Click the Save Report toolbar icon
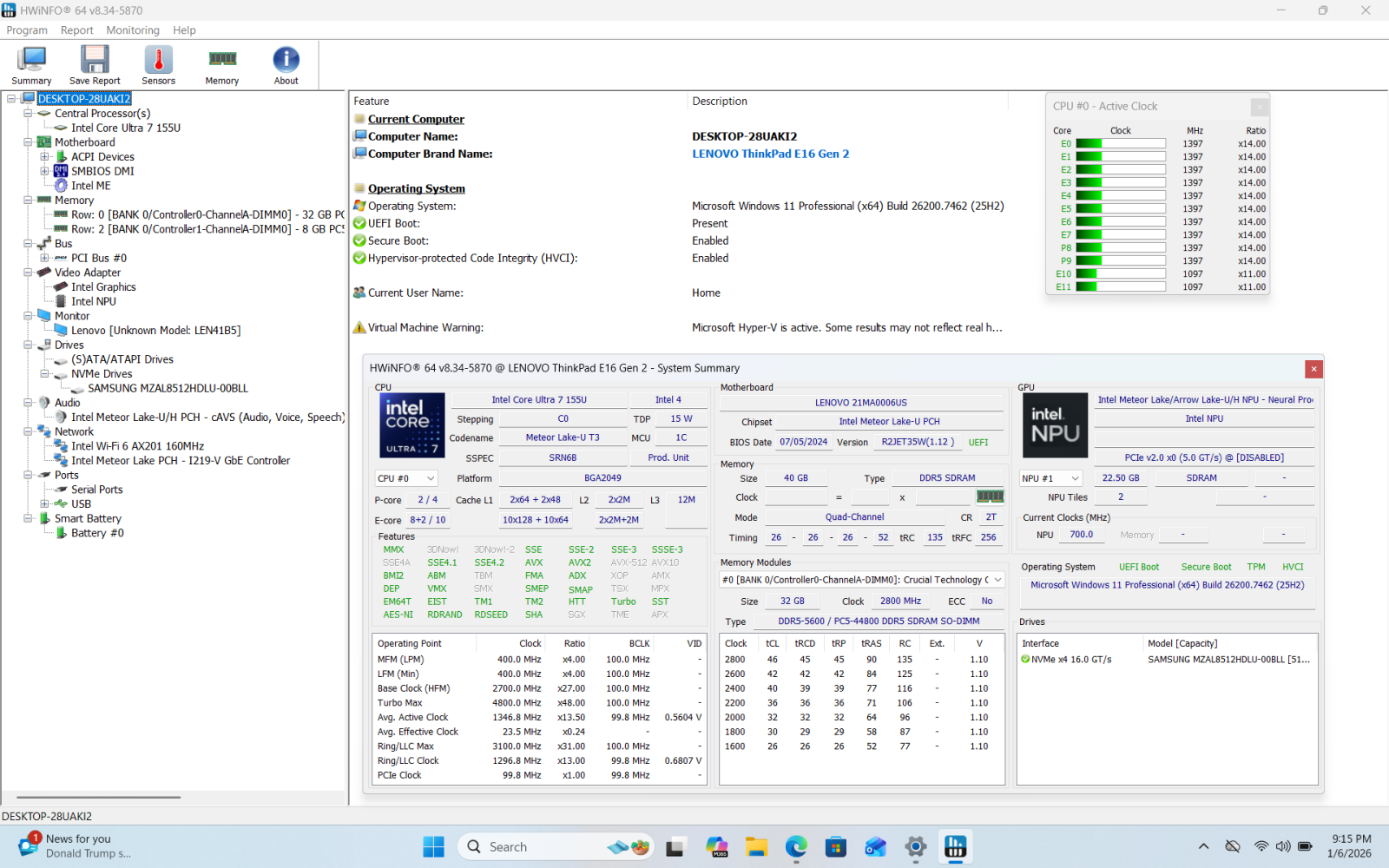Image resolution: width=1389 pixels, height=868 pixels. (95, 66)
